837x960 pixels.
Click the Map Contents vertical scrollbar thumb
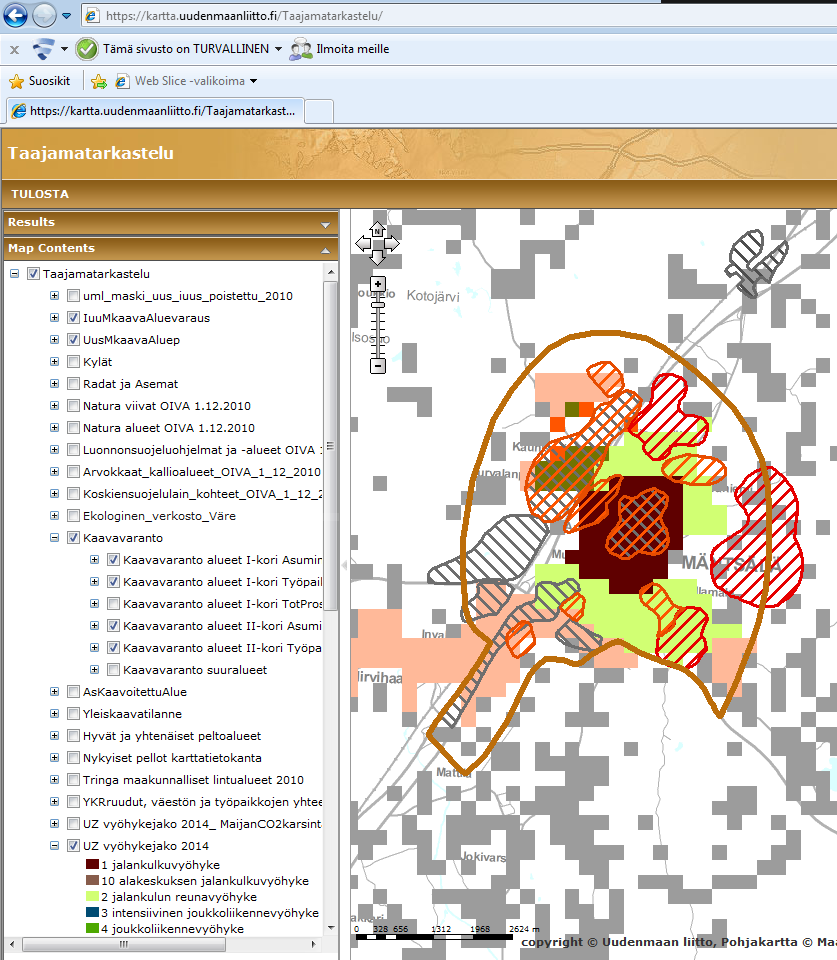331,446
